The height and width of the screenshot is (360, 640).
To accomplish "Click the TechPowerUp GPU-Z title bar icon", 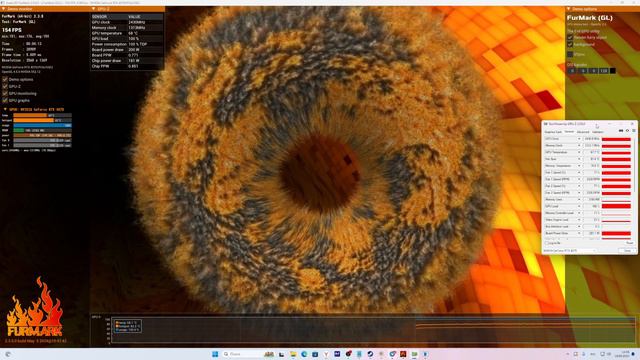I will click(x=546, y=124).
